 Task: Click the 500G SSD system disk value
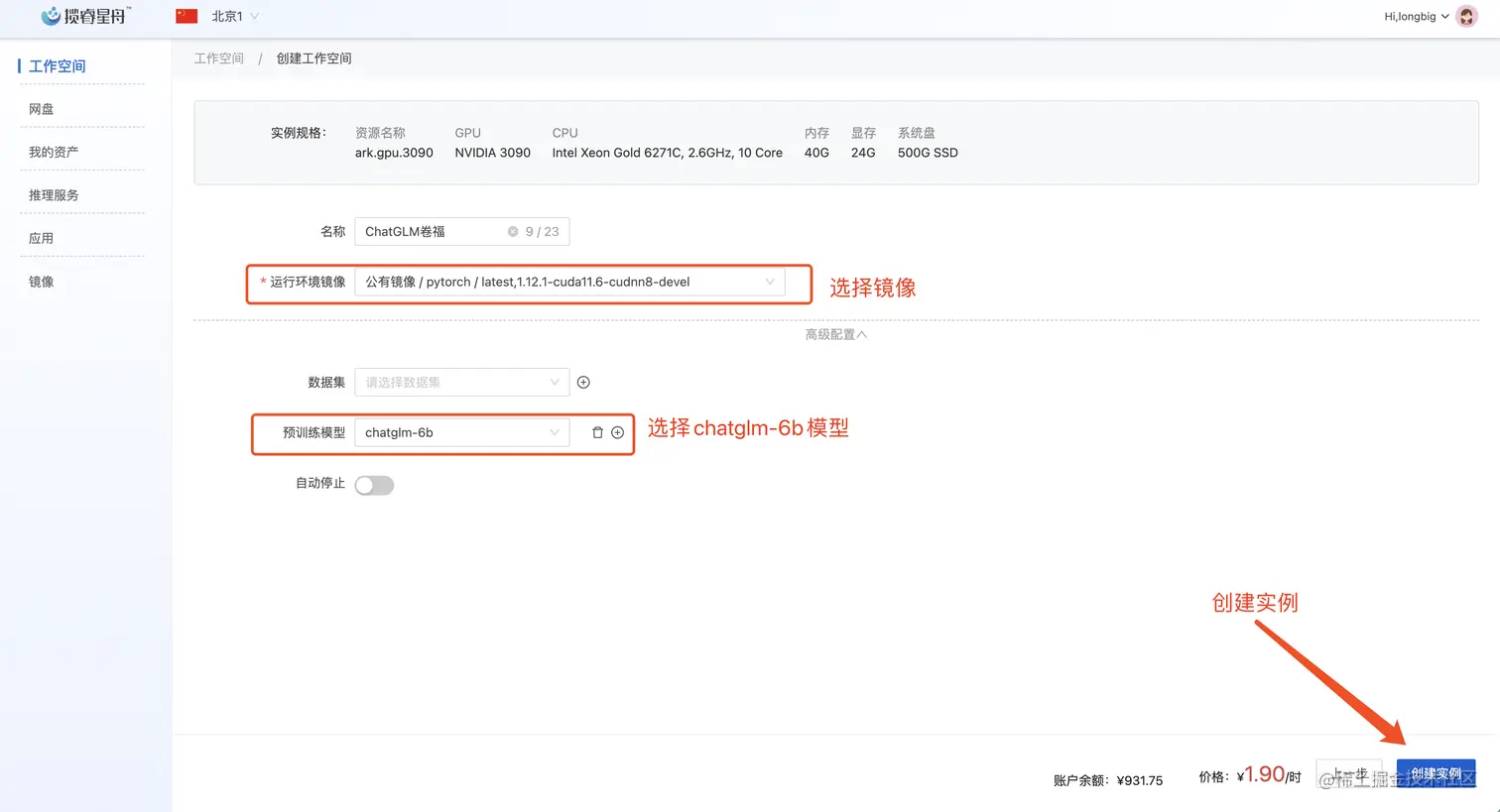coord(928,153)
